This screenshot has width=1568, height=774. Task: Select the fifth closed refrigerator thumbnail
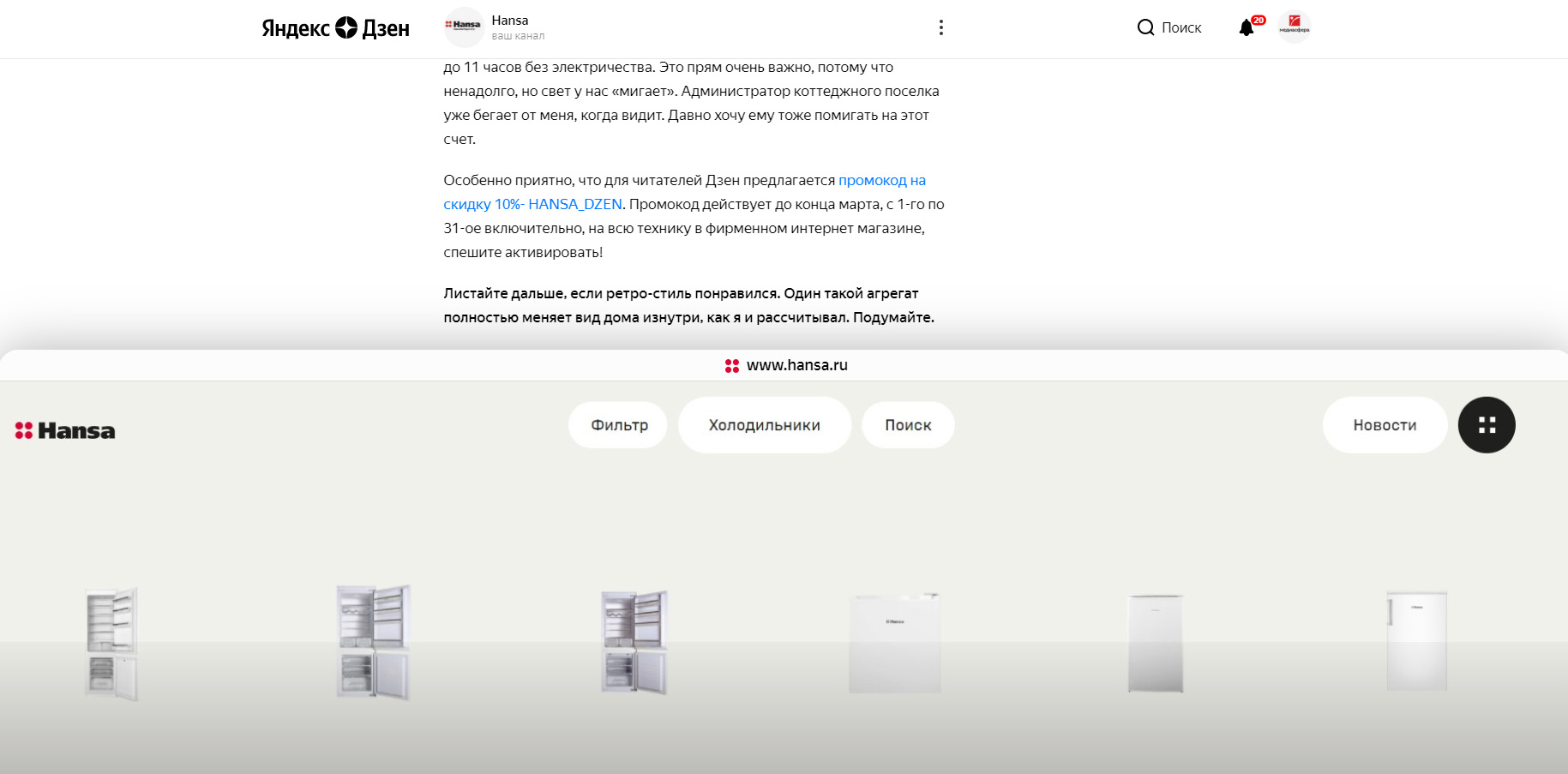(x=1156, y=644)
